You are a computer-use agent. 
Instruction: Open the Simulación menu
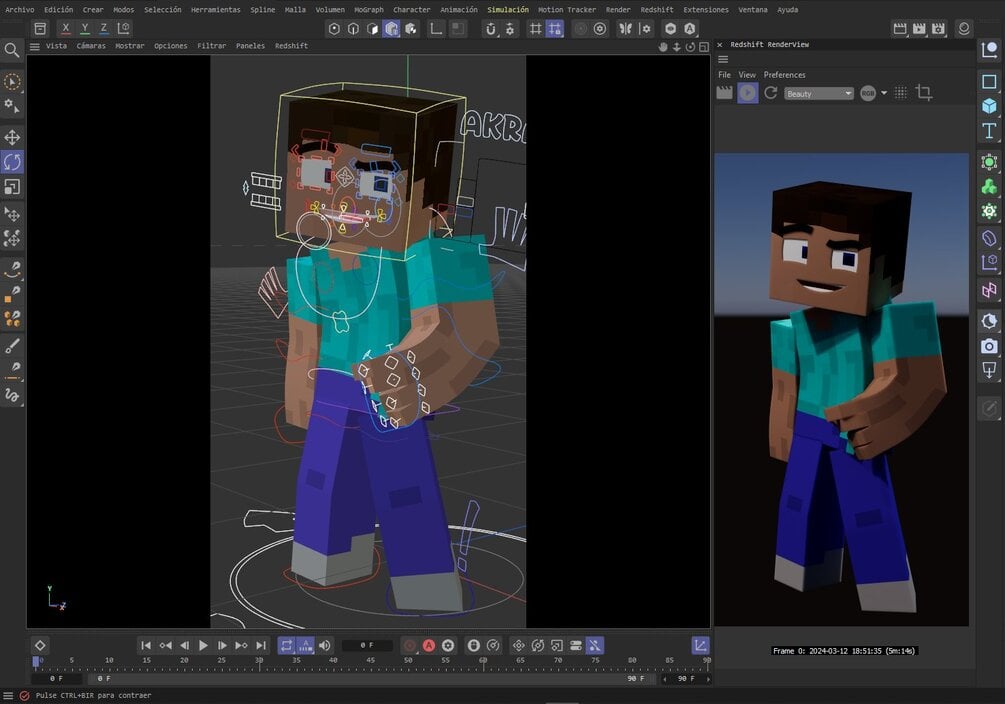click(x=508, y=10)
